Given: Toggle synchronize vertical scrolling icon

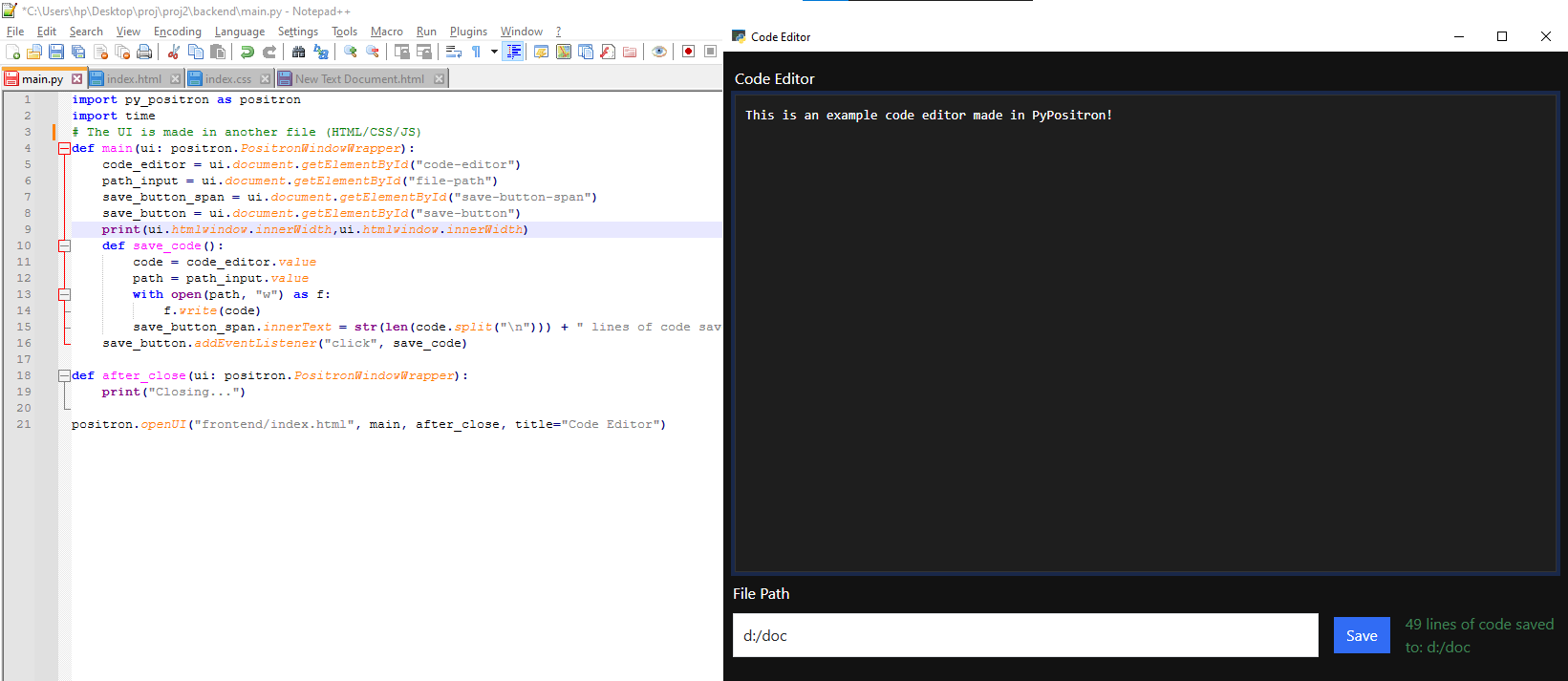Looking at the screenshot, I should 401,52.
